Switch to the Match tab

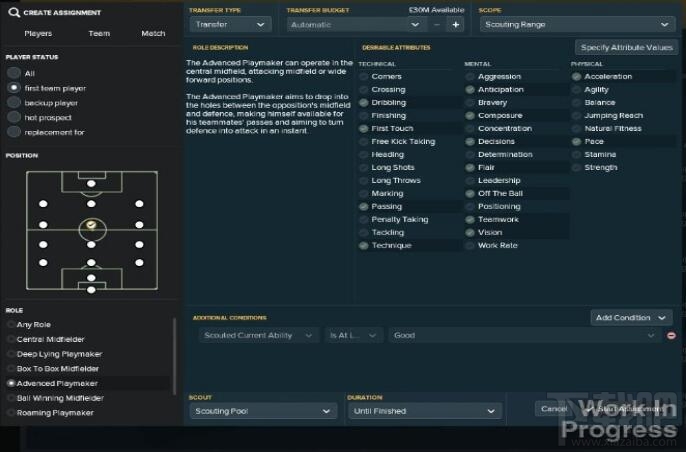tap(153, 33)
